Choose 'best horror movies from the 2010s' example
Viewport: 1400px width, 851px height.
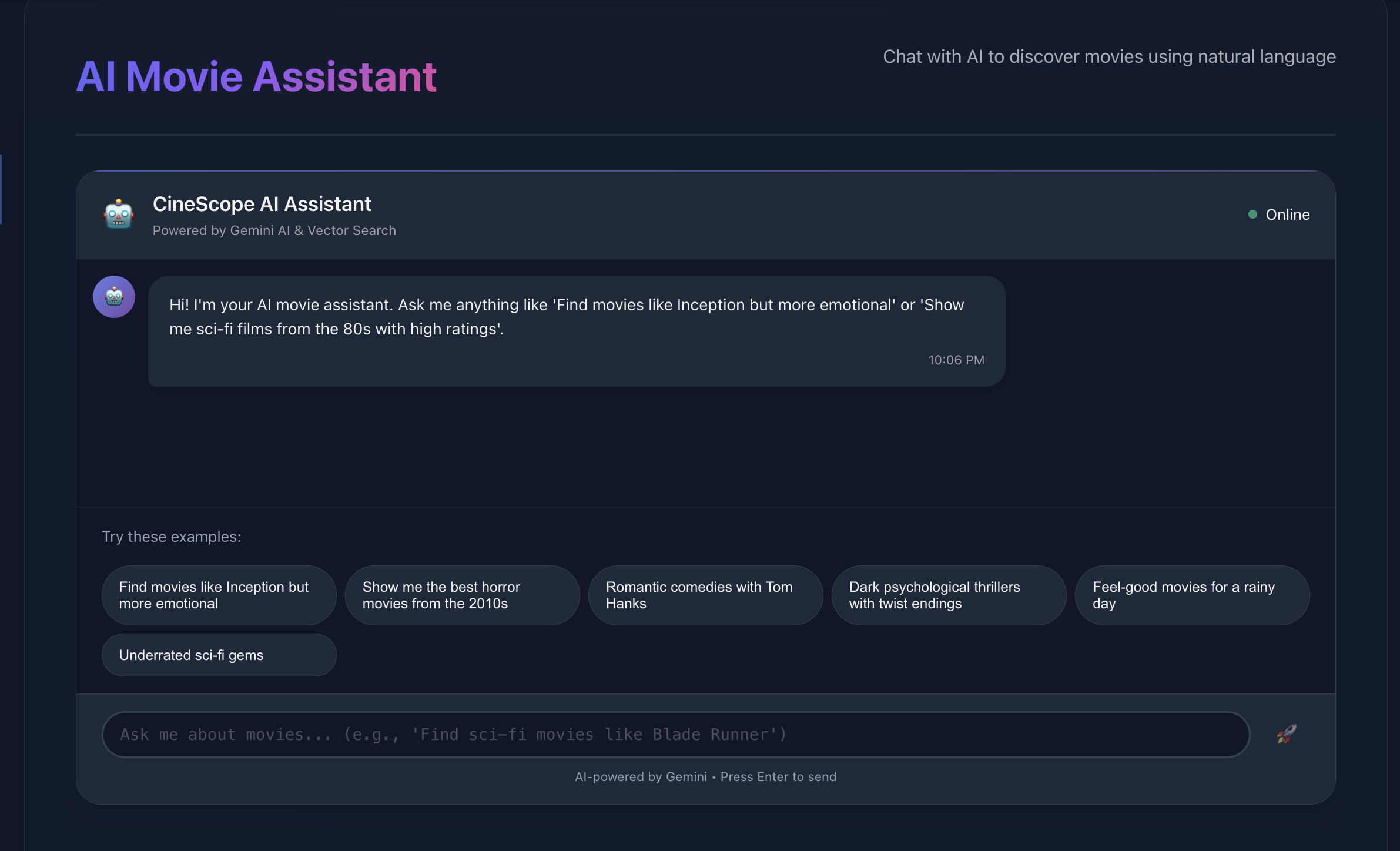click(462, 595)
